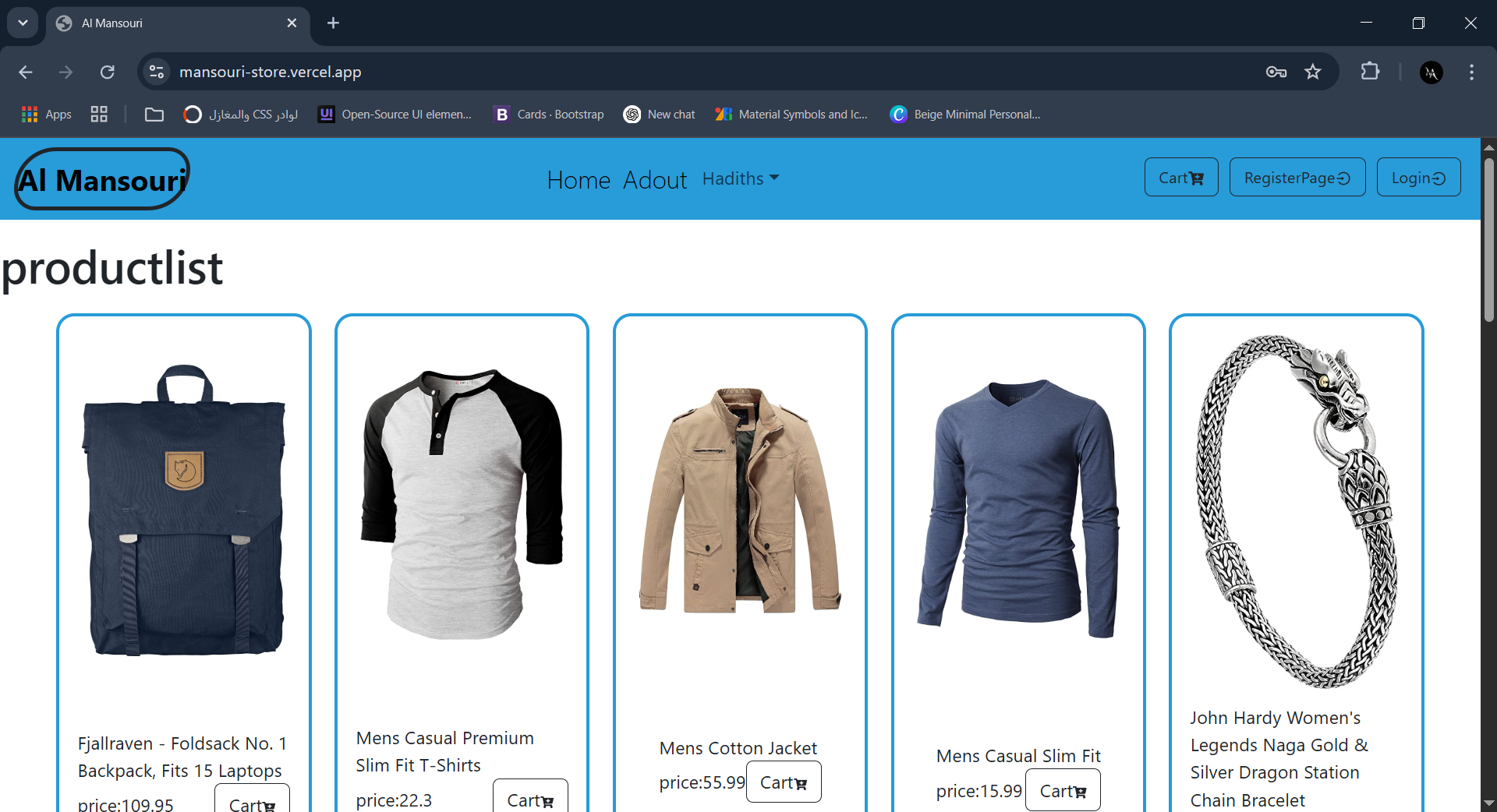Click the Login button in navbar
Image resolution: width=1497 pixels, height=812 pixels.
[1418, 178]
